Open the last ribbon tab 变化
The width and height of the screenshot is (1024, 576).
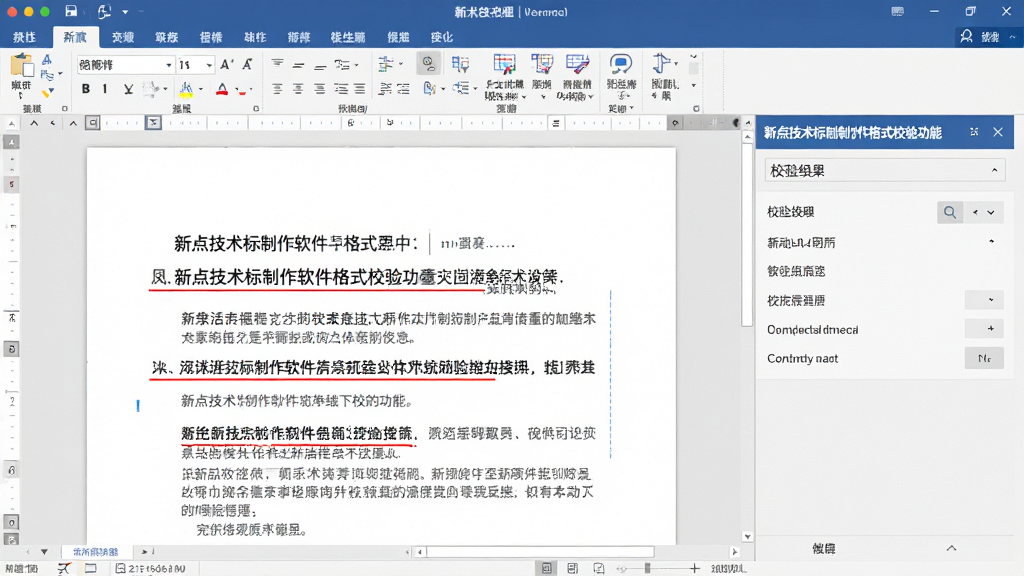[442, 37]
